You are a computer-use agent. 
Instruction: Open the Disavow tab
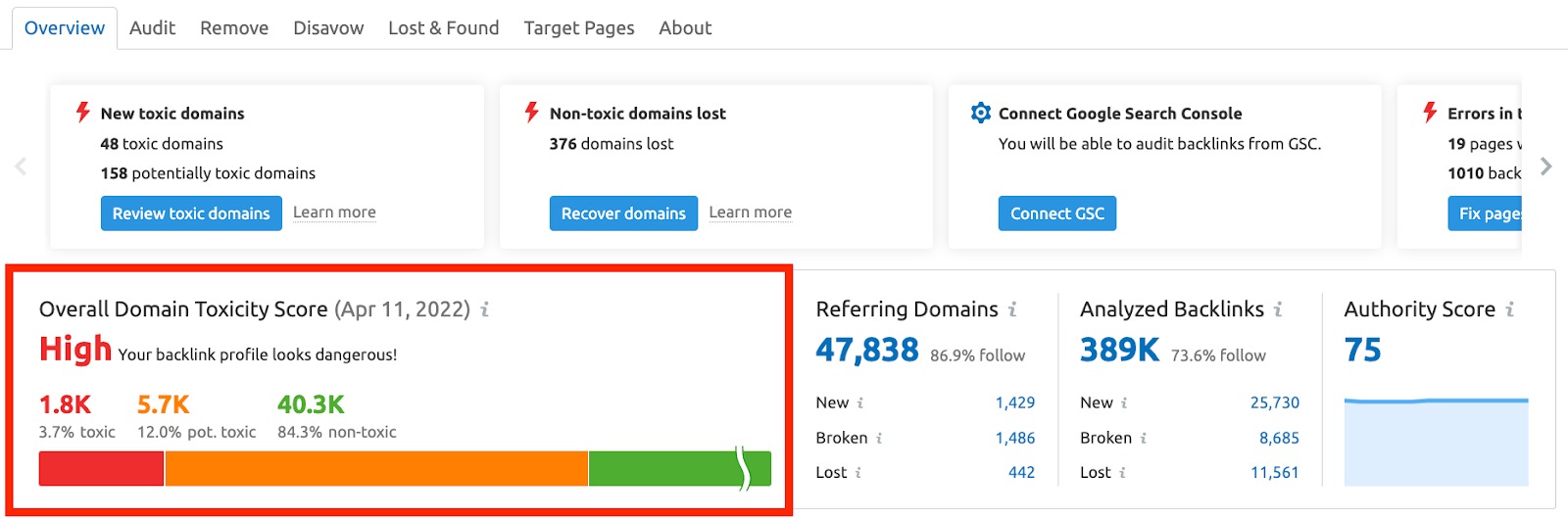pos(328,27)
